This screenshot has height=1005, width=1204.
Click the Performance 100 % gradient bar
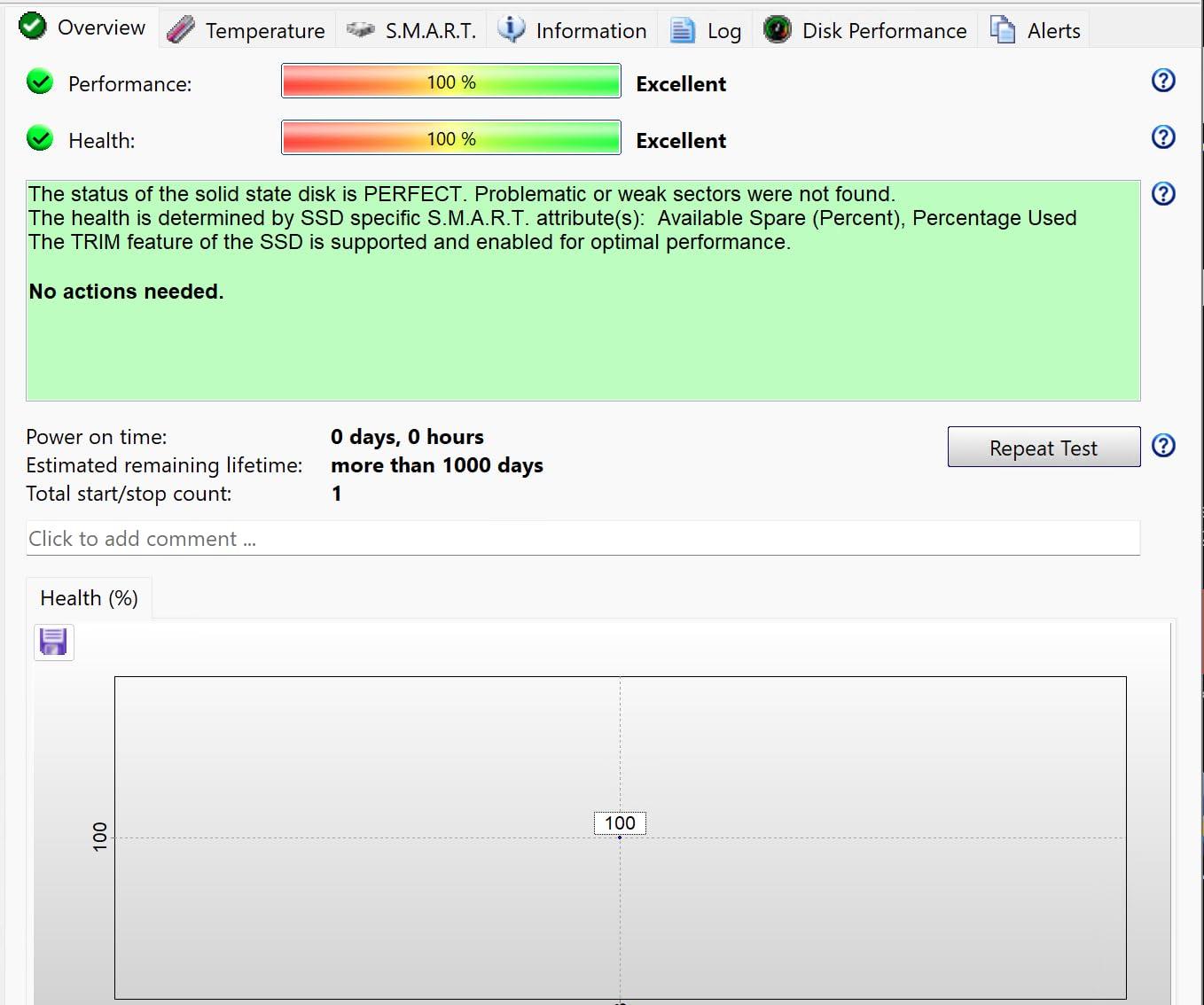coord(450,82)
